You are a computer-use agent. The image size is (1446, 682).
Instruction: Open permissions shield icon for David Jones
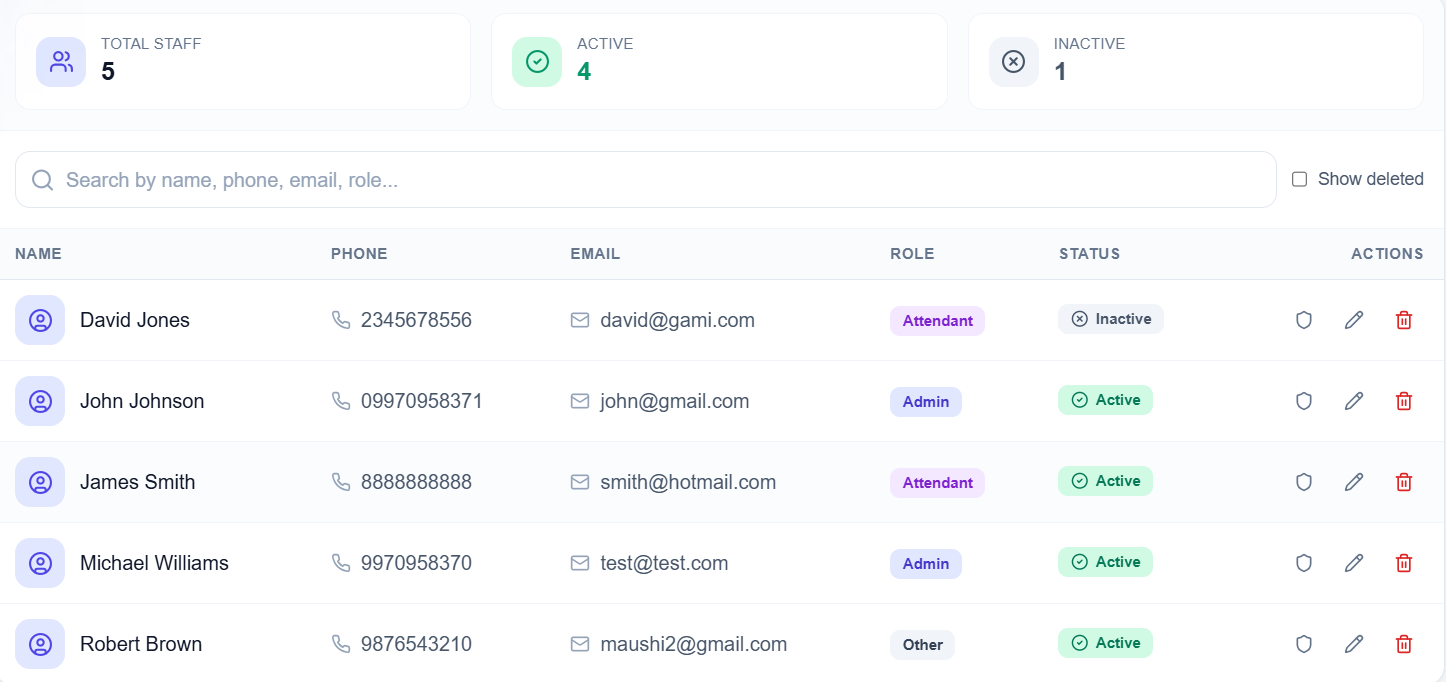point(1303,320)
